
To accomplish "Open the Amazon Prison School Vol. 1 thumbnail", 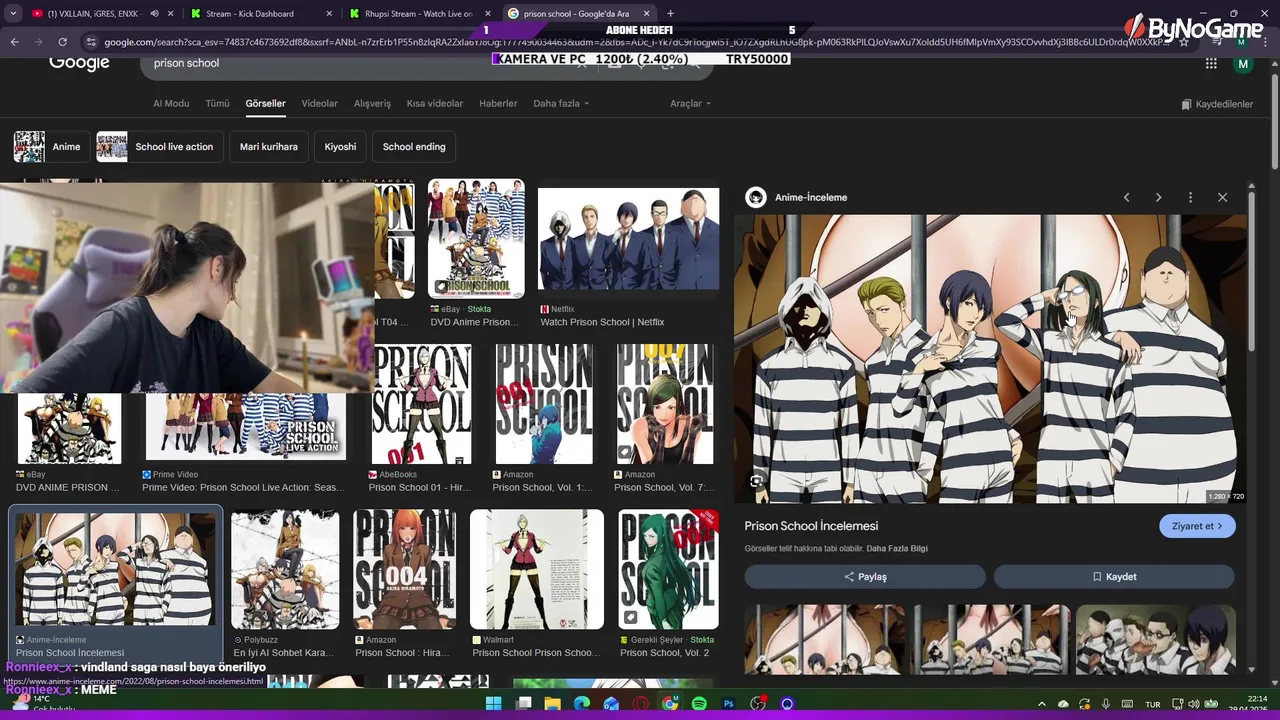I will [544, 404].
